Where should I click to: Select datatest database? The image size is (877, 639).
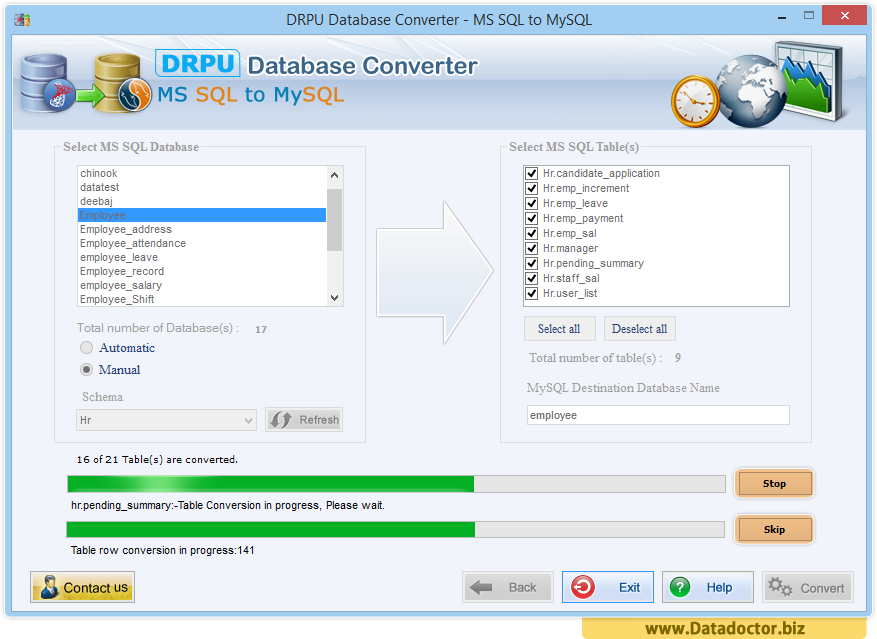(x=202, y=187)
